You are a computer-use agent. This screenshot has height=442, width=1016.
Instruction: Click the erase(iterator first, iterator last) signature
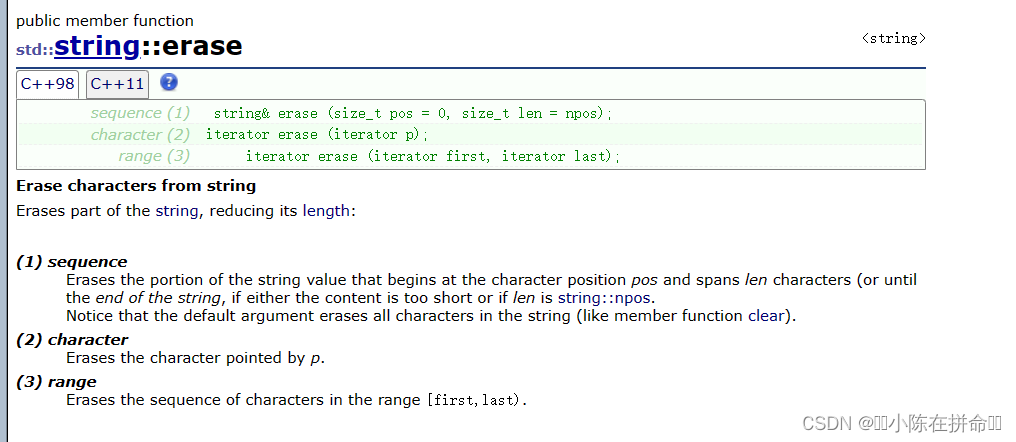433,156
